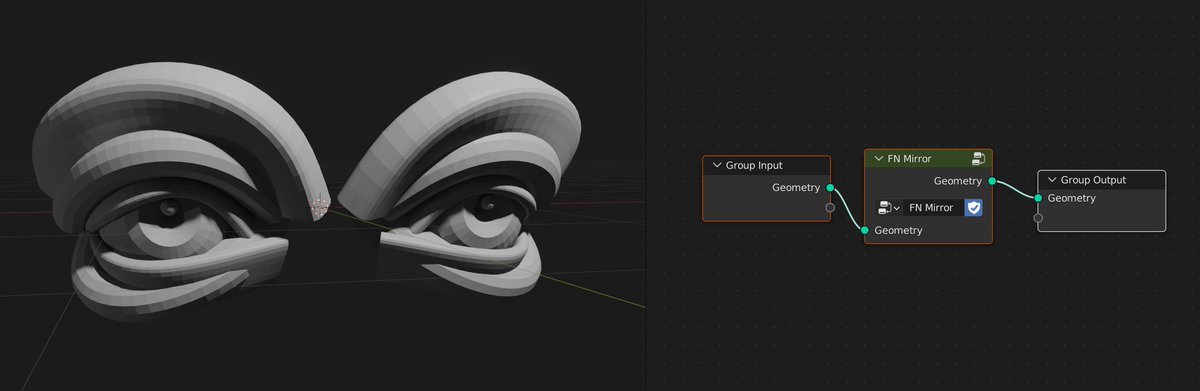Collapse the Group Input node
Image resolution: width=1200 pixels, height=391 pixels.
[716, 165]
